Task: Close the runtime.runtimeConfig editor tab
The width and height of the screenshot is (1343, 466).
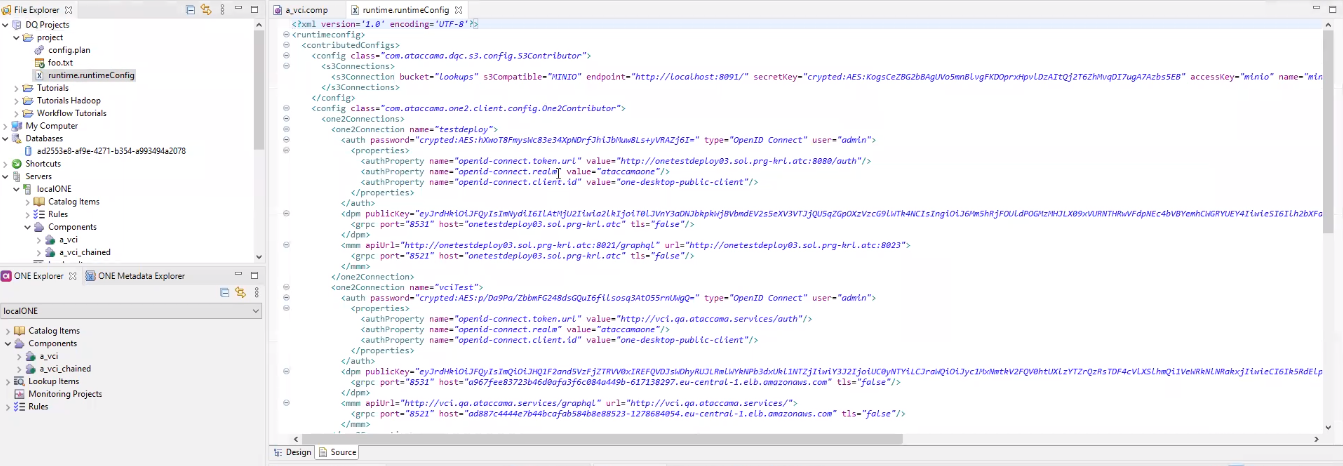Action: coord(460,10)
